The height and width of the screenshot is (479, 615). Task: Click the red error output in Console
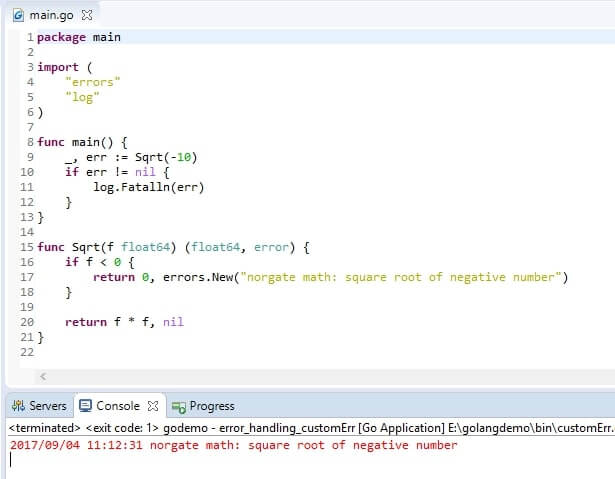pyautogui.click(x=232, y=445)
